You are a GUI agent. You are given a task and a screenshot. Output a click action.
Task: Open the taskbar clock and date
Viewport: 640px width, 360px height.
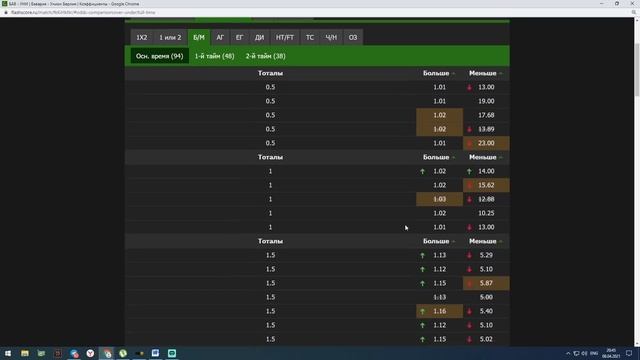point(611,353)
